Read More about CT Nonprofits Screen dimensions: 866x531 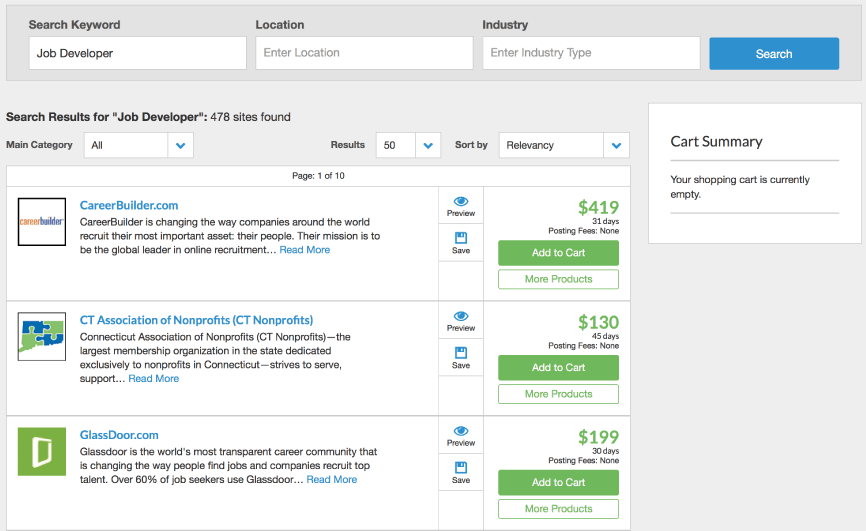click(x=154, y=378)
